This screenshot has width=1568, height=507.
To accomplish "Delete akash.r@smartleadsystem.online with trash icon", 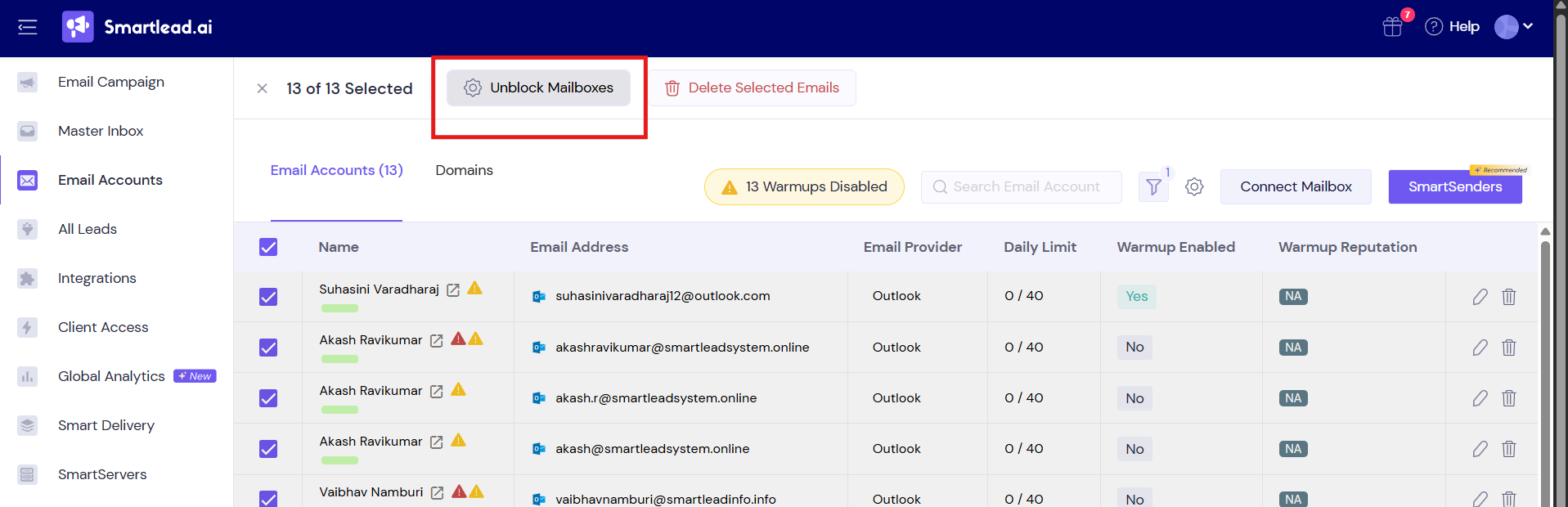I will point(1509,398).
